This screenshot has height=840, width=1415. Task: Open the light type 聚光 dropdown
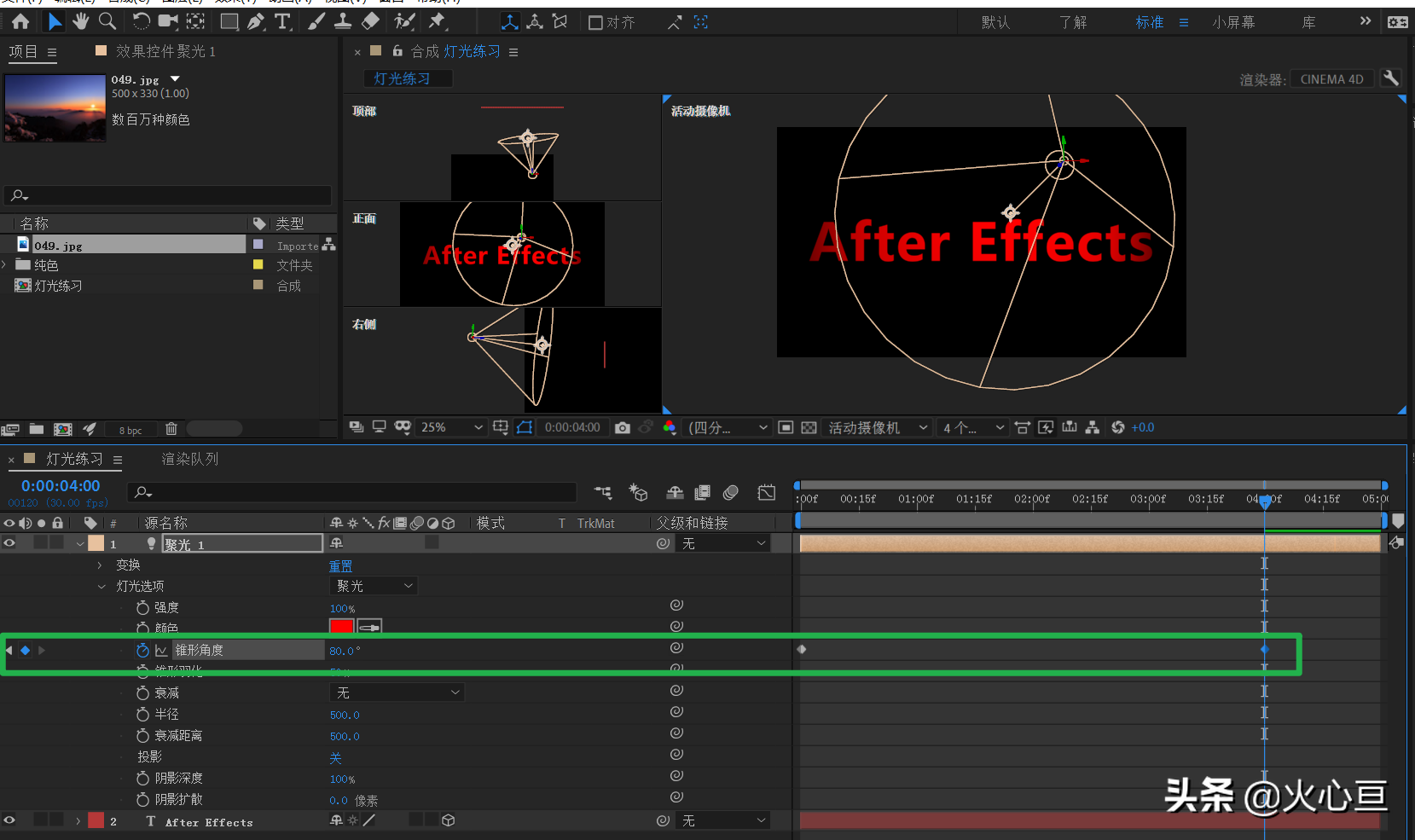pos(374,586)
